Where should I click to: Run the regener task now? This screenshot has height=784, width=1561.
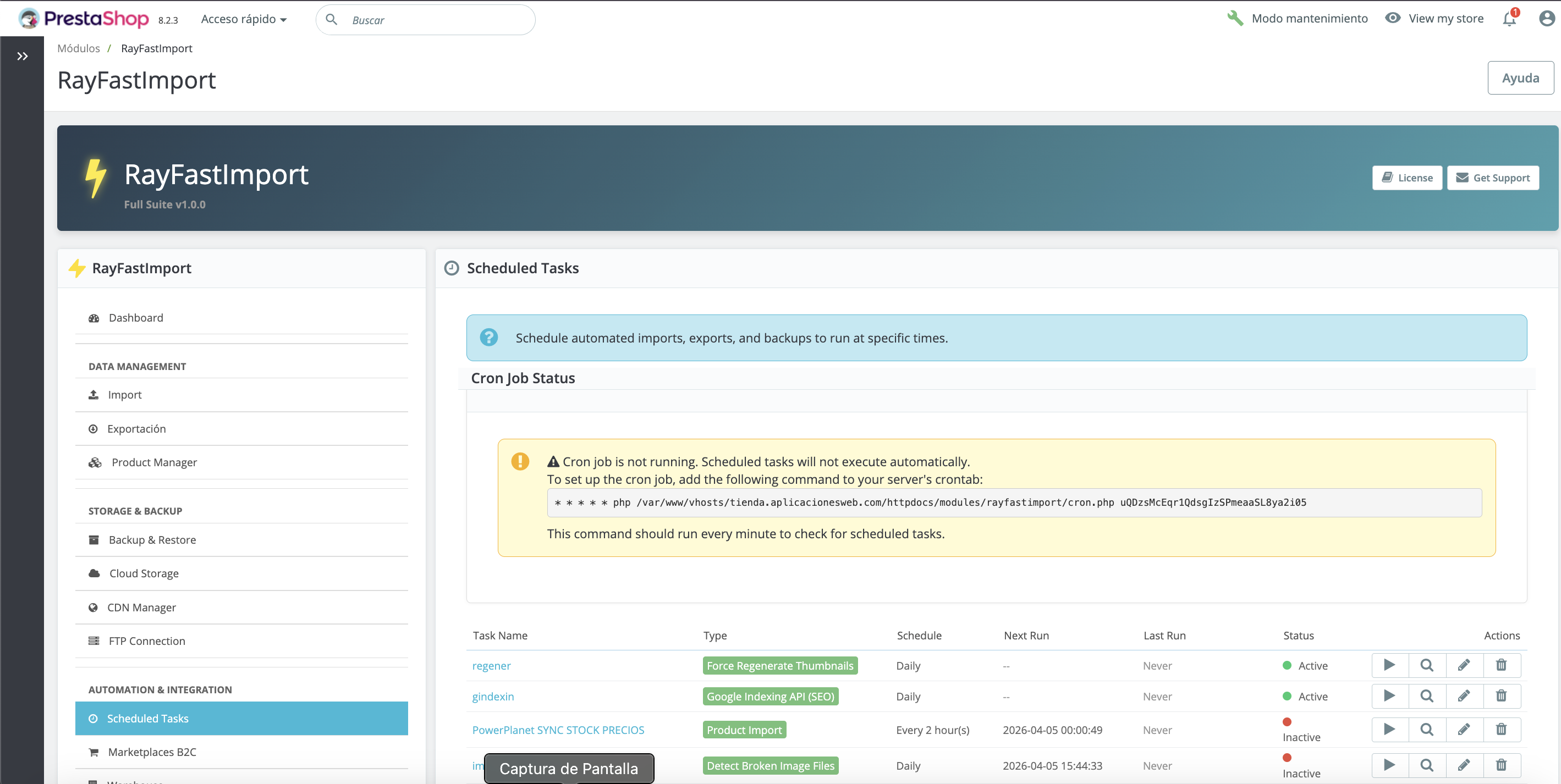[1389, 665]
